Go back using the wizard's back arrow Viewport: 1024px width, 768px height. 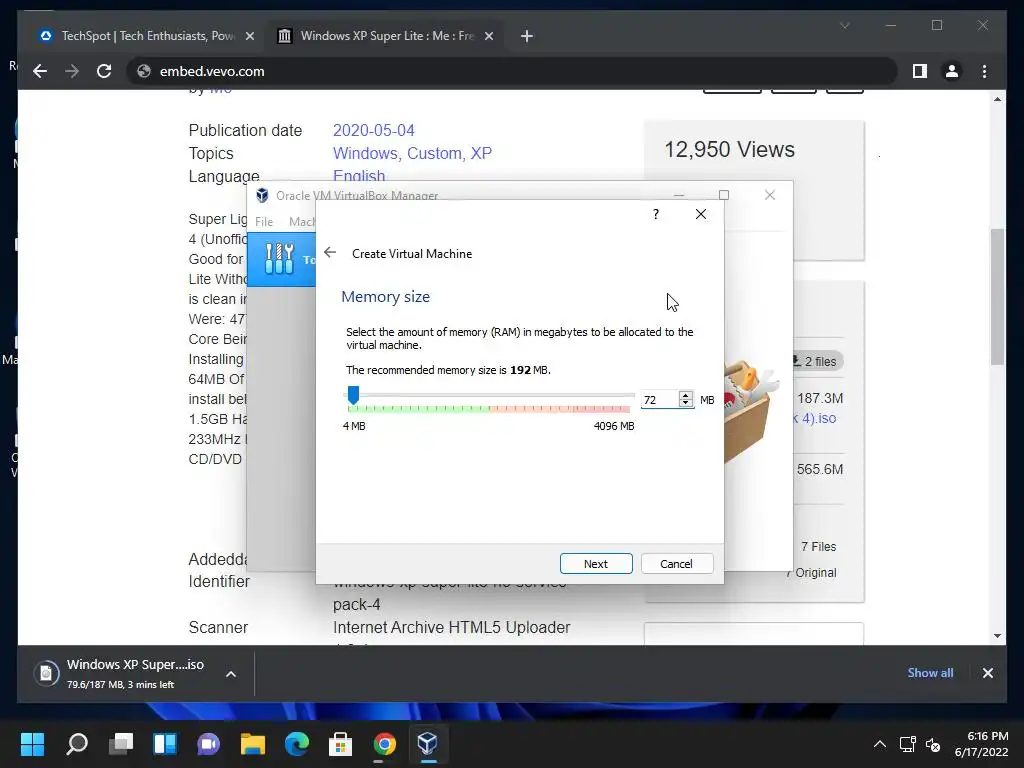(330, 253)
